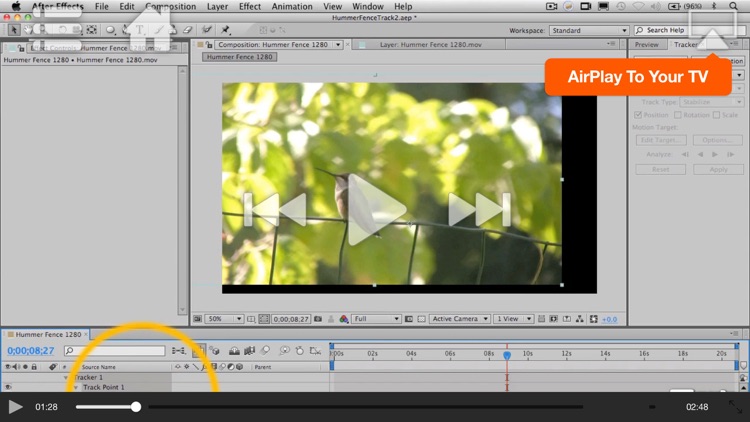Enter fullscreen with the expand arrows icon

point(735,407)
